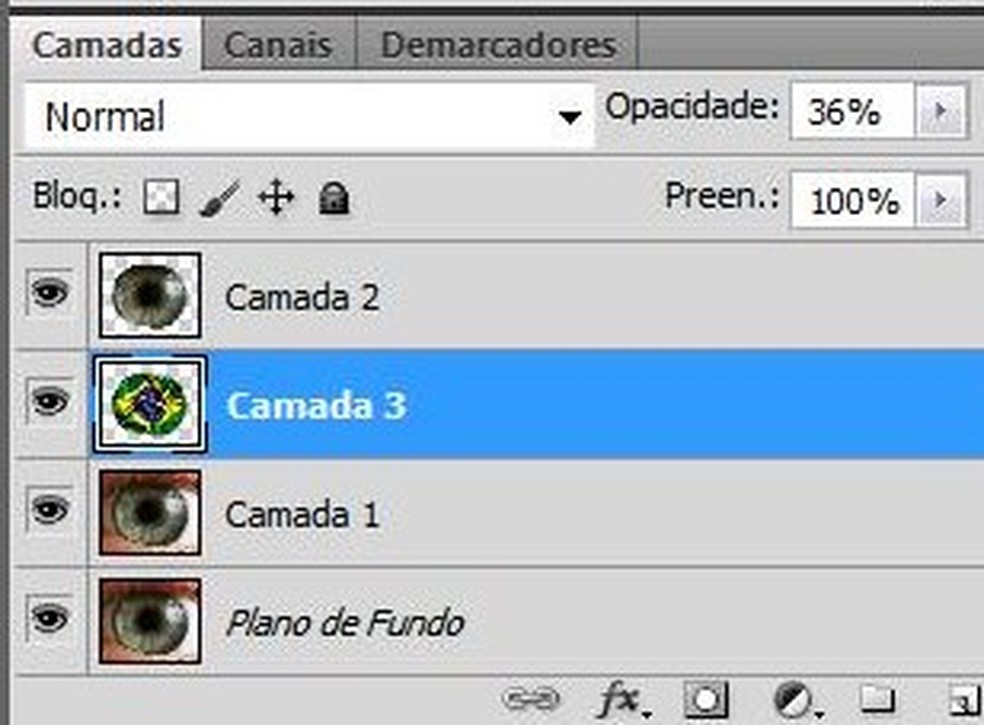The height and width of the screenshot is (725, 984).
Task: Click the lock image pixels brush icon
Action: point(219,198)
